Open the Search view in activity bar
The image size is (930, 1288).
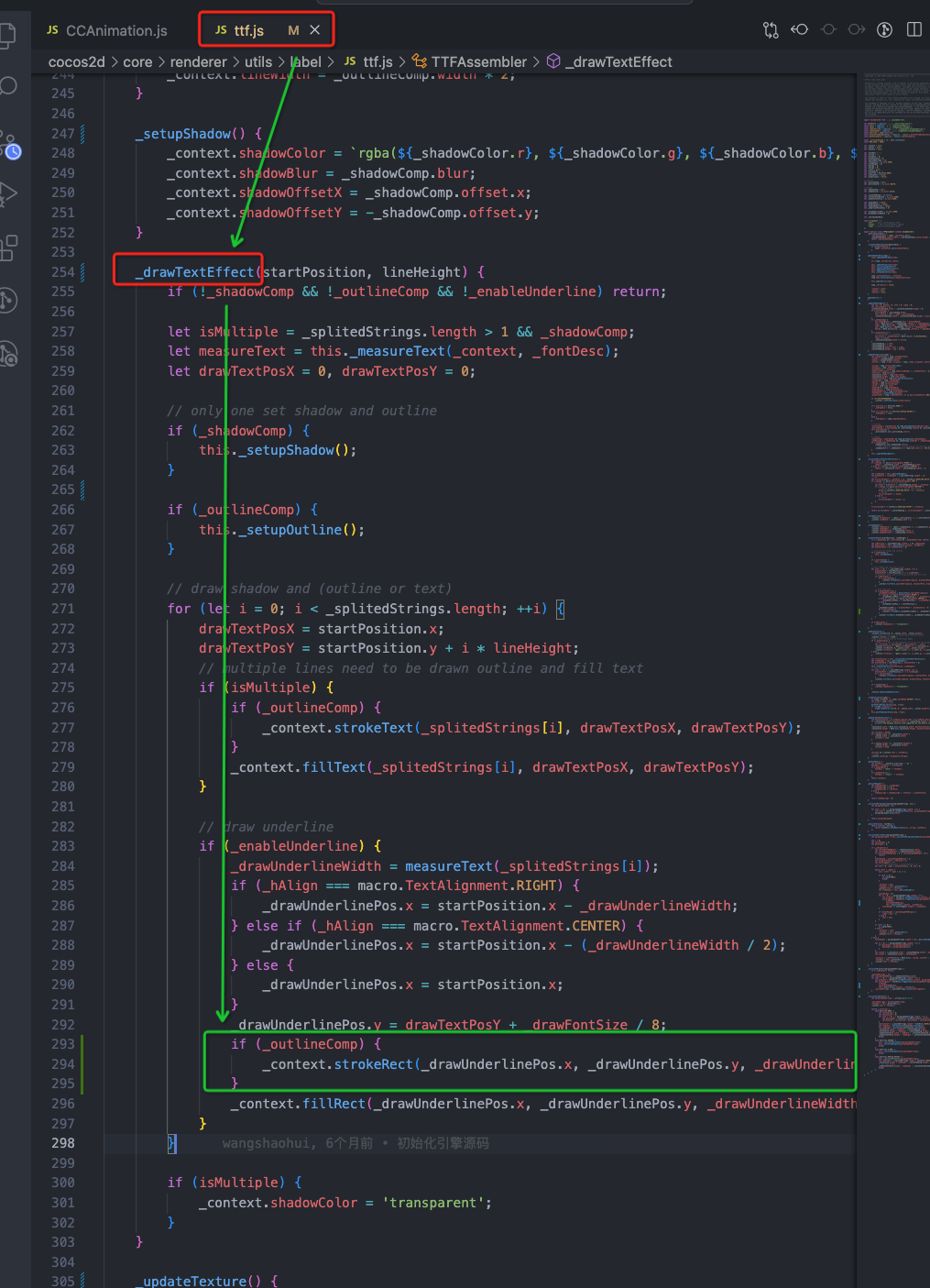click(7, 87)
